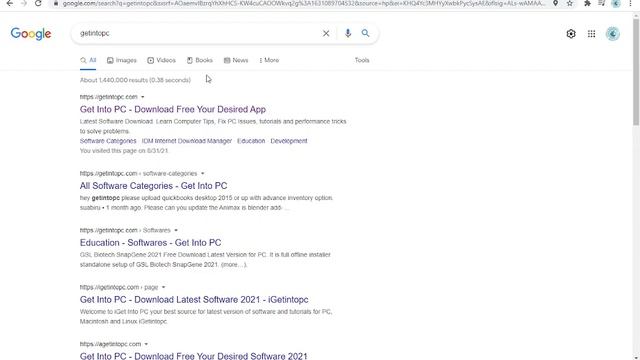This screenshot has height=360, width=640.
Task: Open dropdown arrow next to https://agetintopc.com
Action: pyautogui.click(x=146, y=344)
